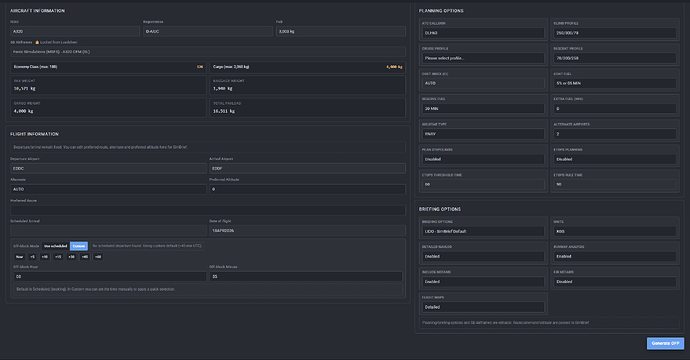This screenshot has width=690, height=360.
Task: Open the FIR NOTAMs dropdown
Action: click(615, 282)
